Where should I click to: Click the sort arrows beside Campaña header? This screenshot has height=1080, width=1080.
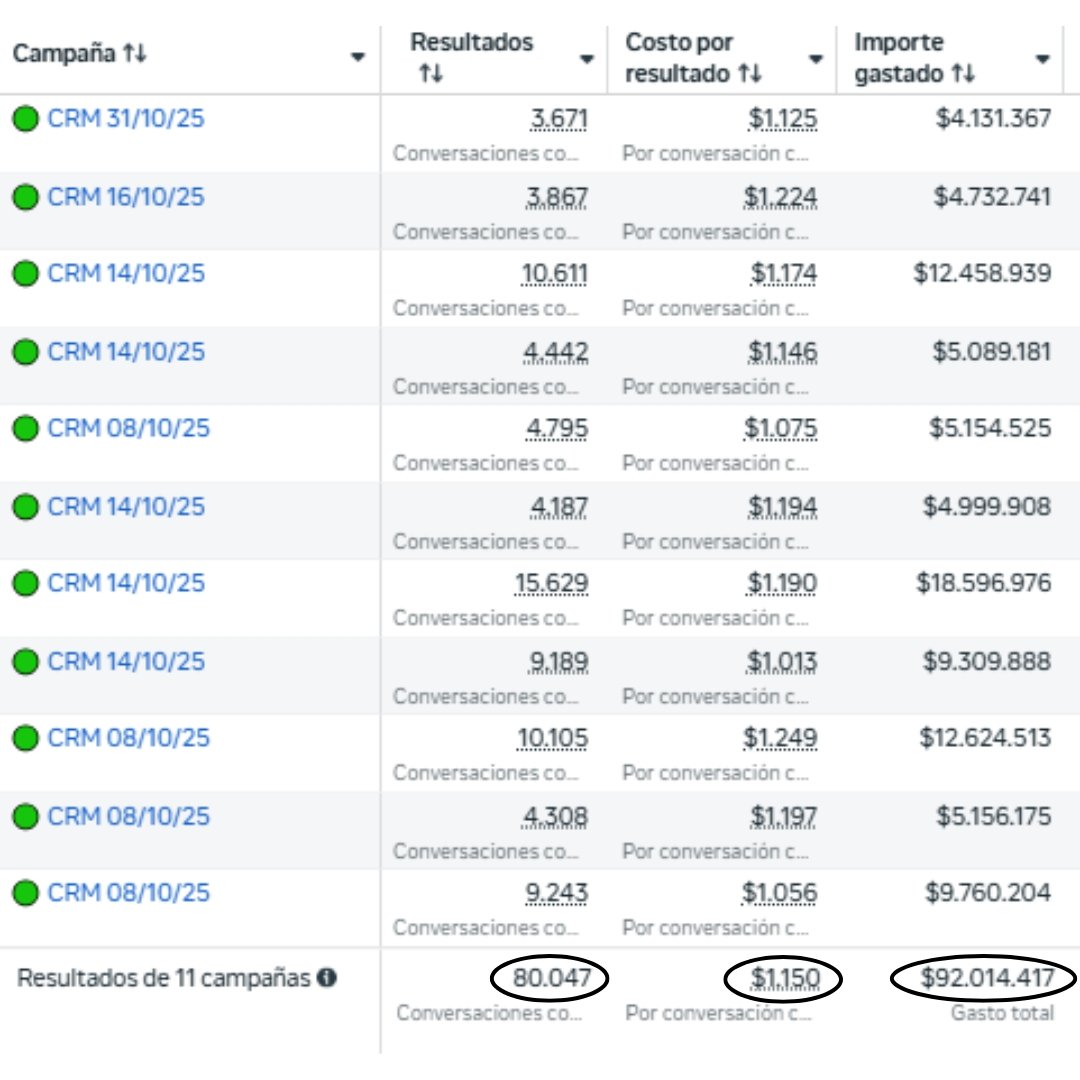(x=134, y=55)
